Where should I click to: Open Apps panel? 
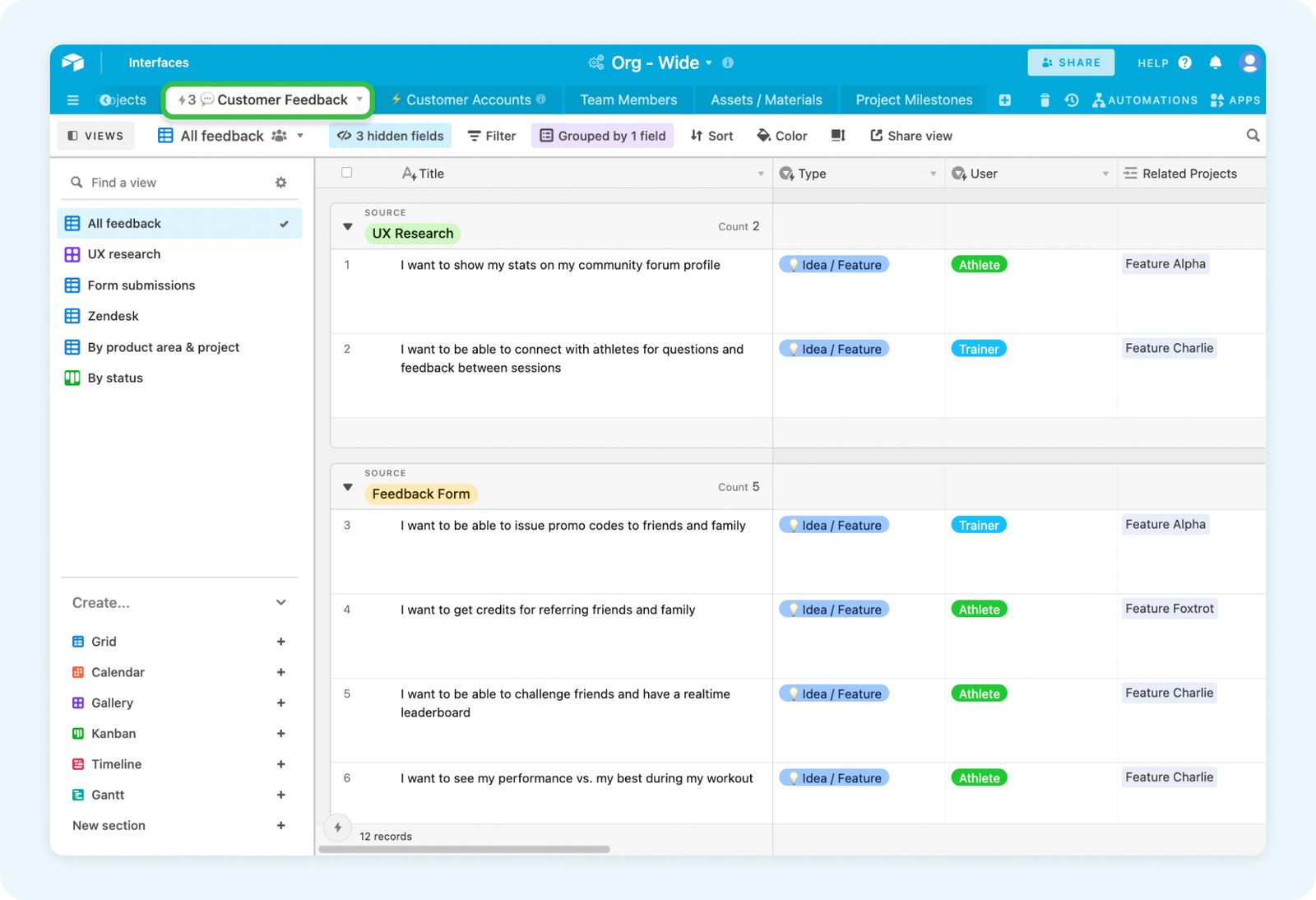[1235, 100]
